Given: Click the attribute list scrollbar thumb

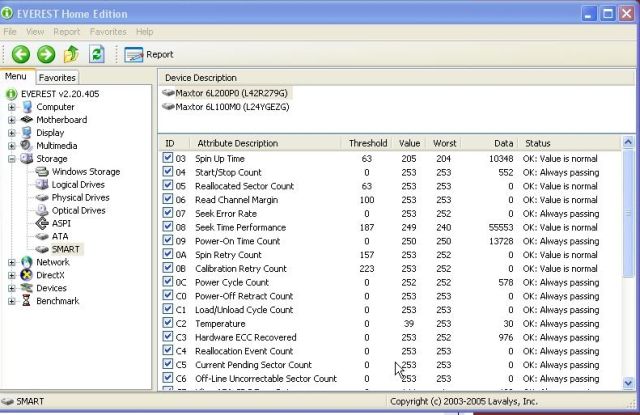Looking at the screenshot, I should [x=628, y=213].
